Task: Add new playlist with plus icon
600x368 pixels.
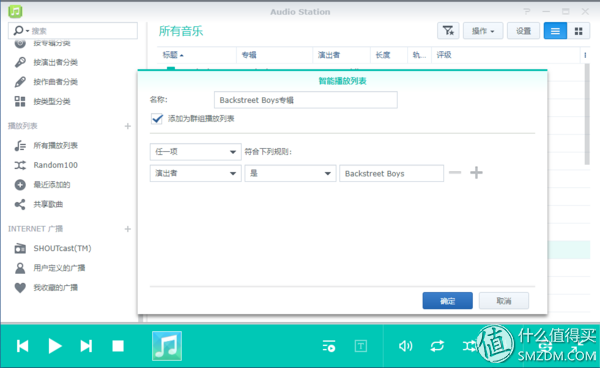Action: 128,126
